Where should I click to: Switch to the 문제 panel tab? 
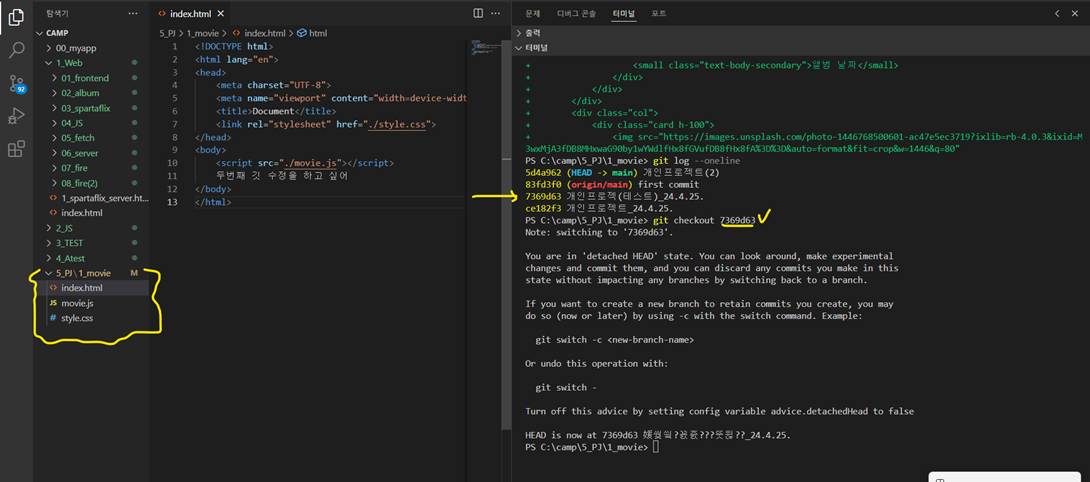point(532,13)
